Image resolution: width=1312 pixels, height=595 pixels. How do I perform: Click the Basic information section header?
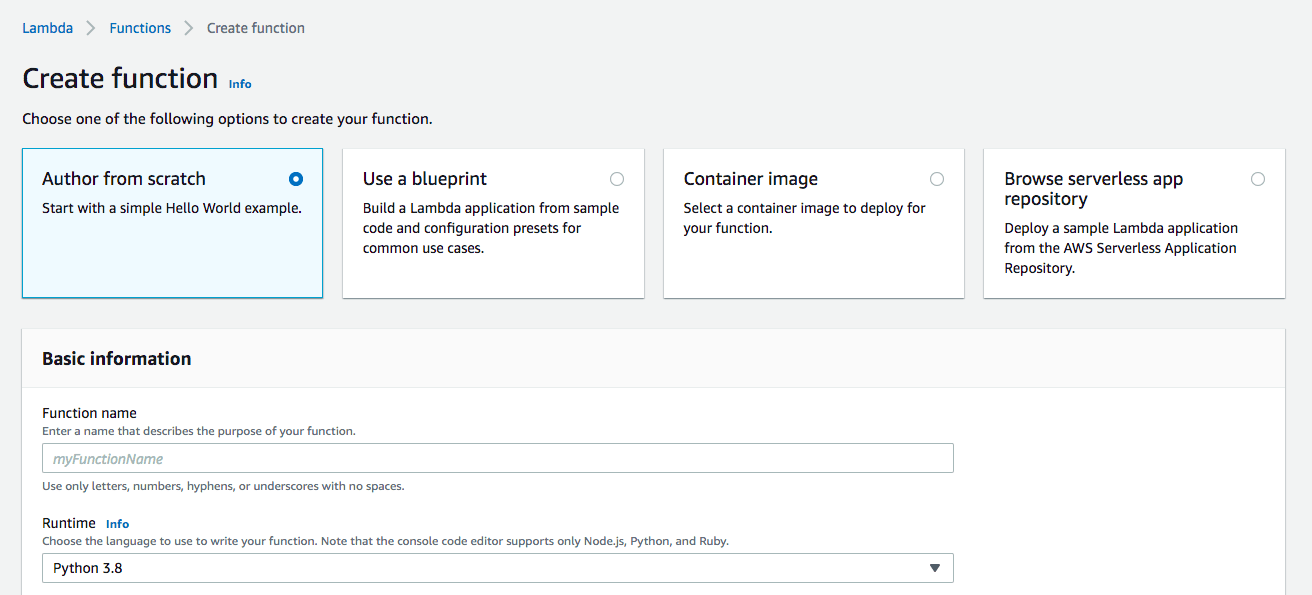point(117,358)
